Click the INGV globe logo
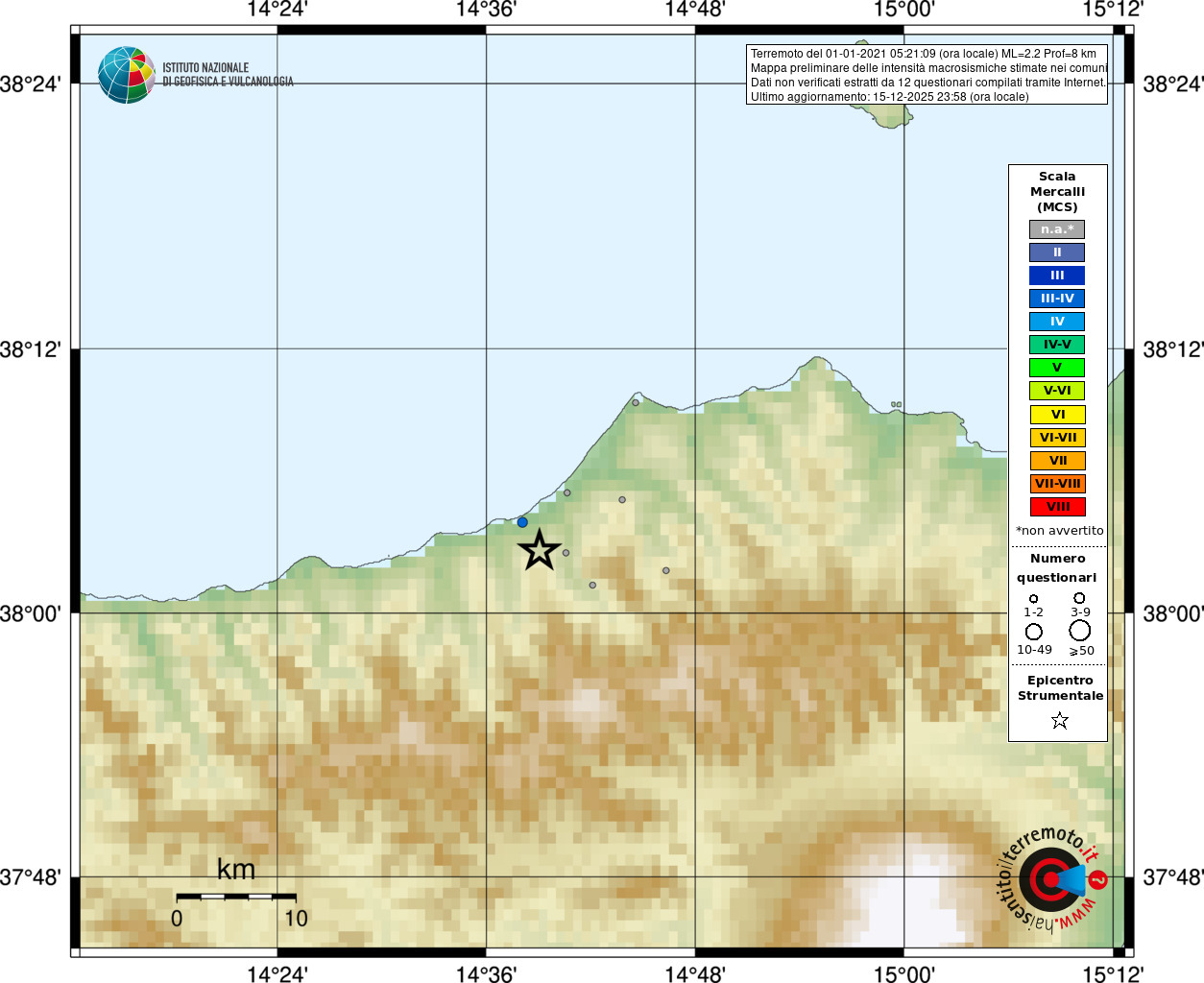This screenshot has height=983, width=1204. coord(126,75)
